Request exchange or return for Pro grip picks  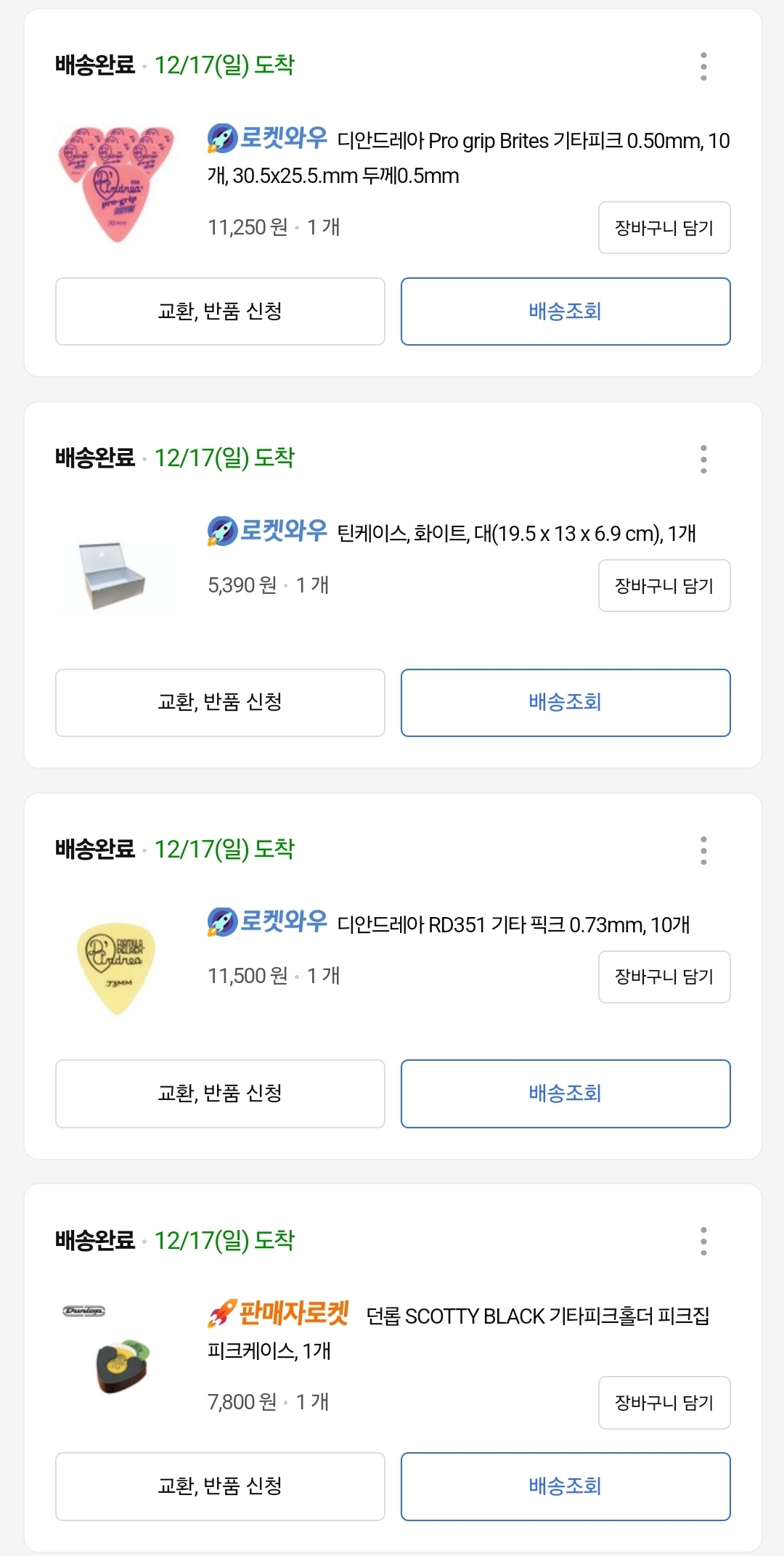click(220, 311)
